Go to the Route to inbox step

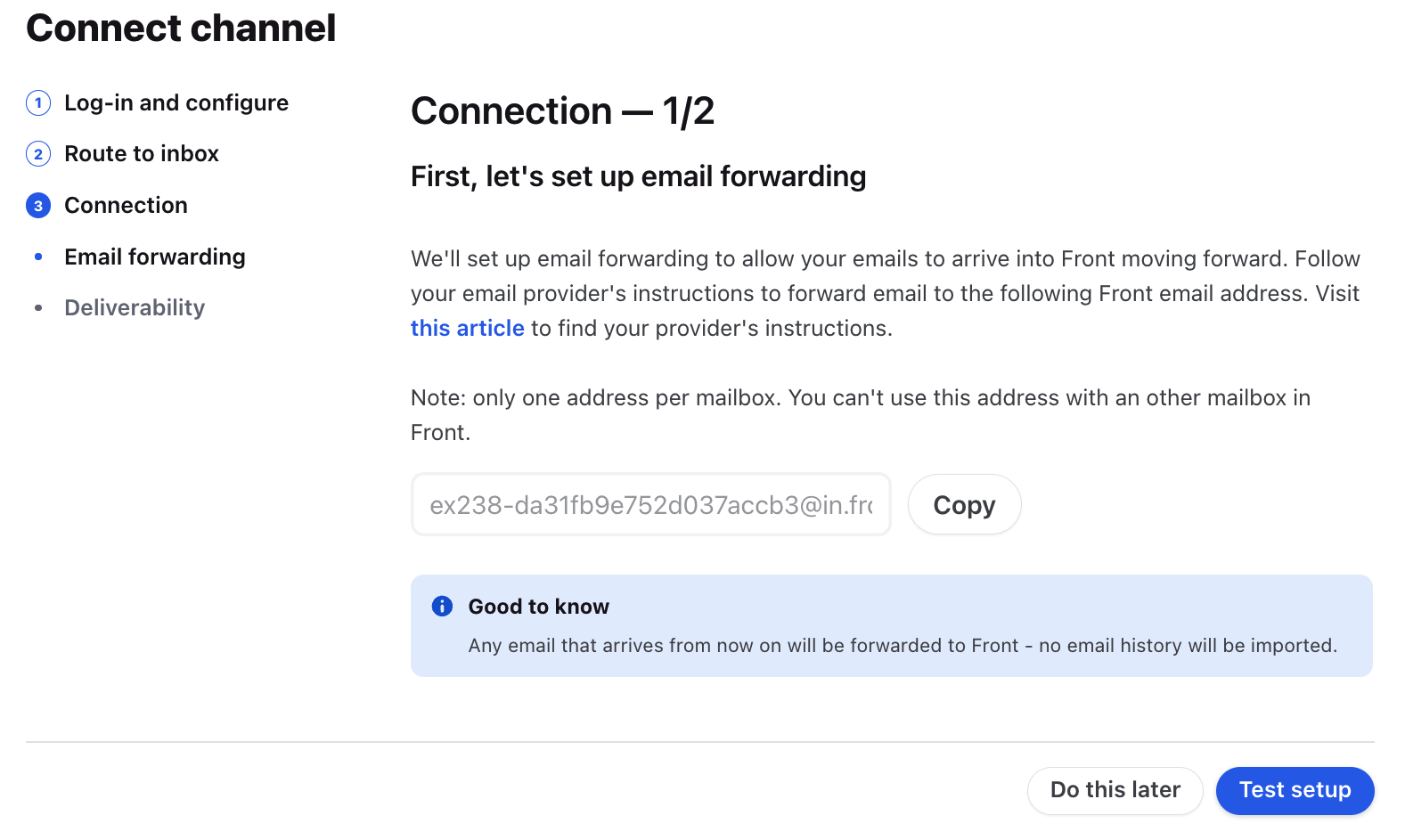[142, 154]
